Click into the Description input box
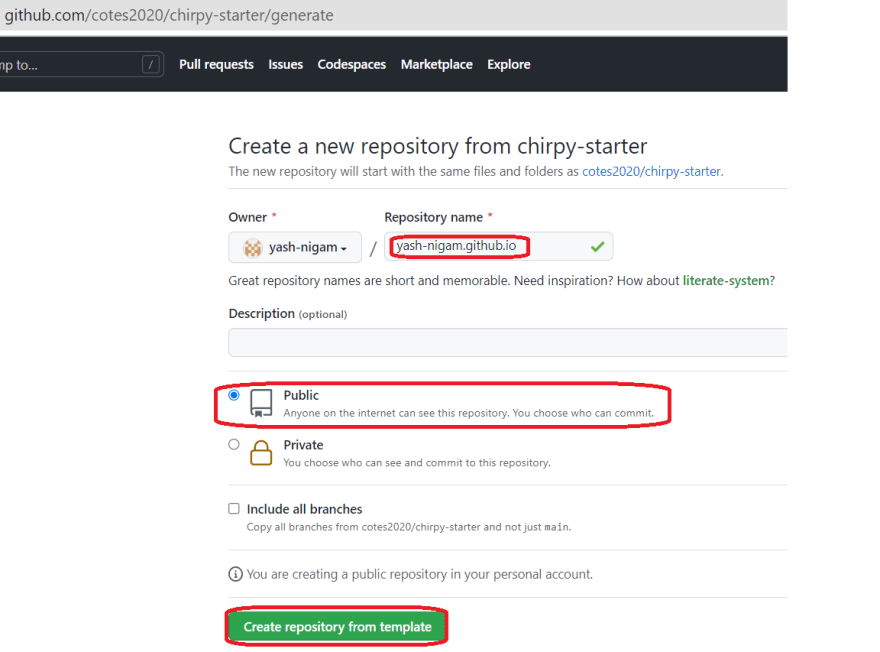Viewport: 880px width, 652px height. (507, 342)
